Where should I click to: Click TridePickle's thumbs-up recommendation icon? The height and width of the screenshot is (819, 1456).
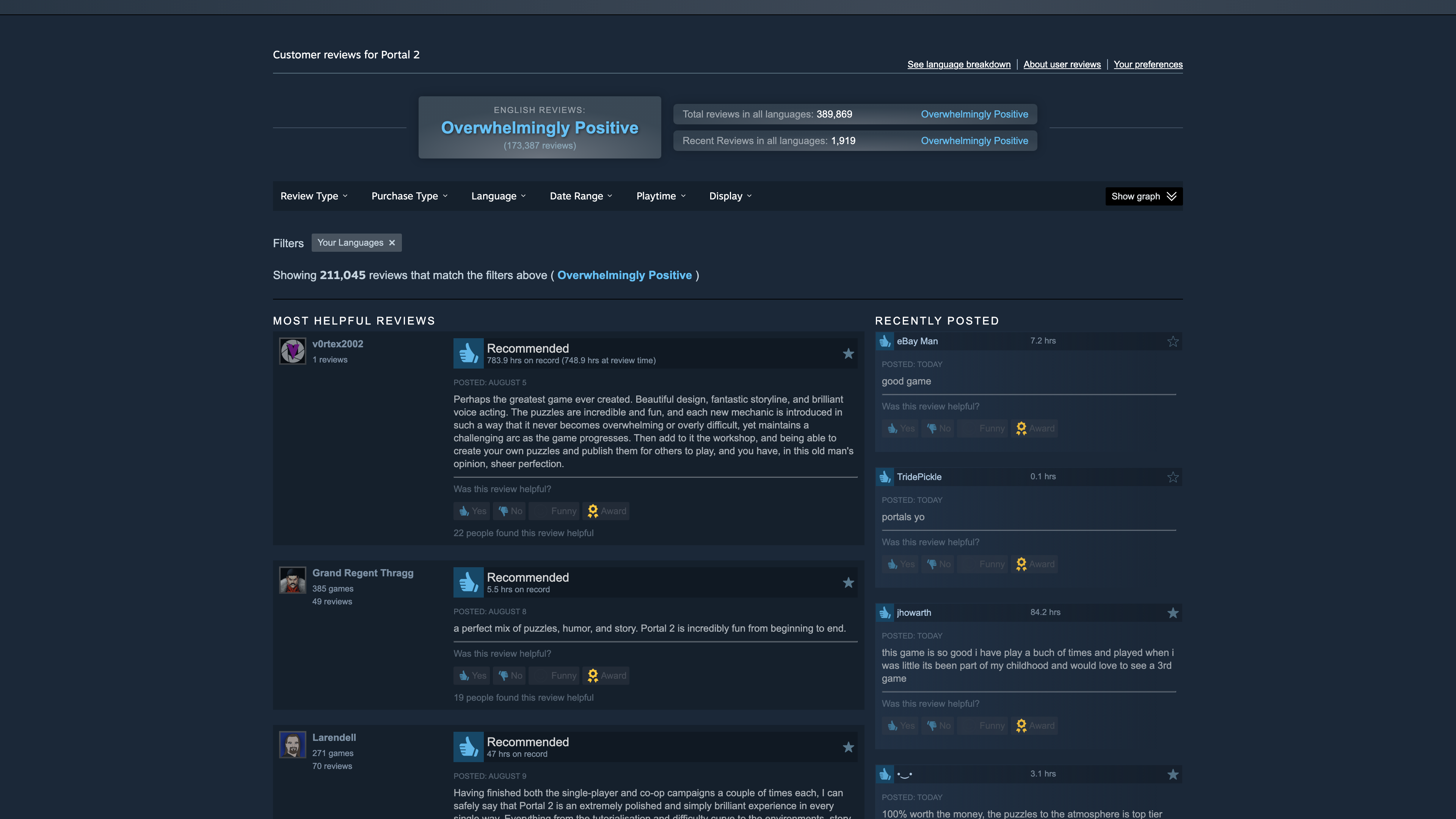coord(885,477)
